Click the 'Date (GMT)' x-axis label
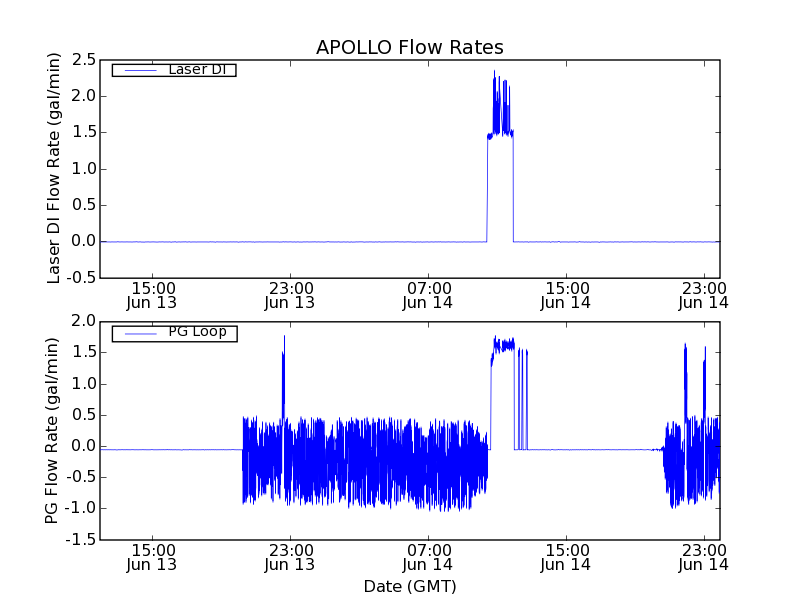 pos(410,586)
